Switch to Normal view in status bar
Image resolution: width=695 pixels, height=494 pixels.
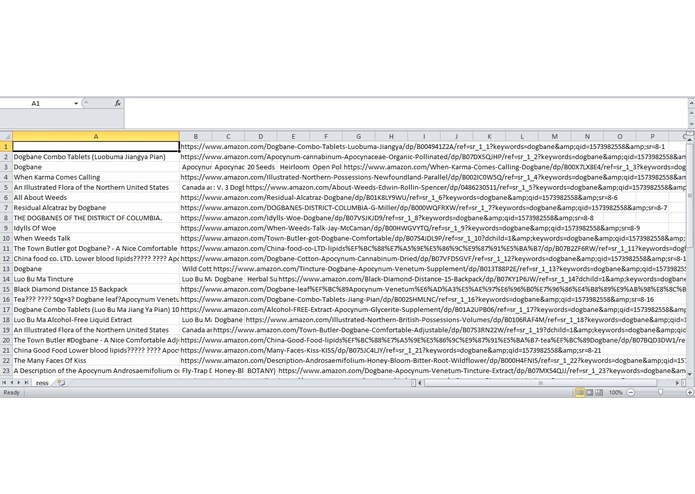[x=580, y=393]
